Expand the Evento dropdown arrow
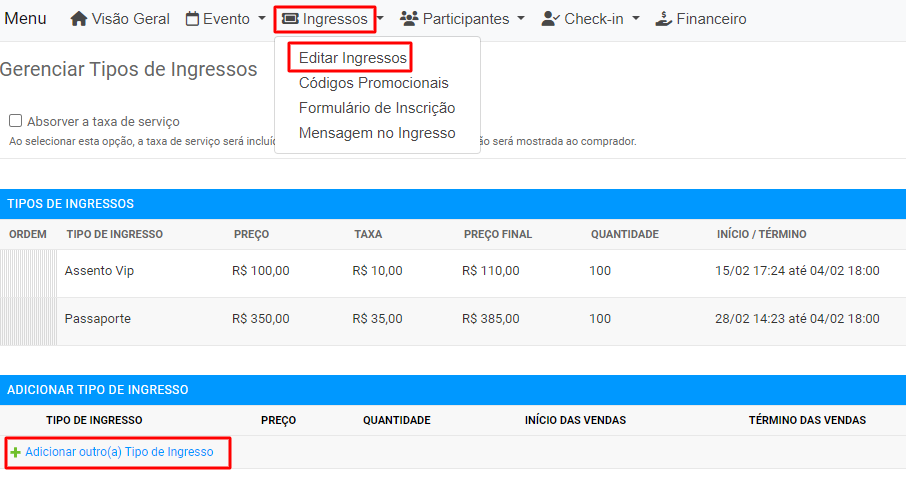The width and height of the screenshot is (906, 482). coord(262,18)
